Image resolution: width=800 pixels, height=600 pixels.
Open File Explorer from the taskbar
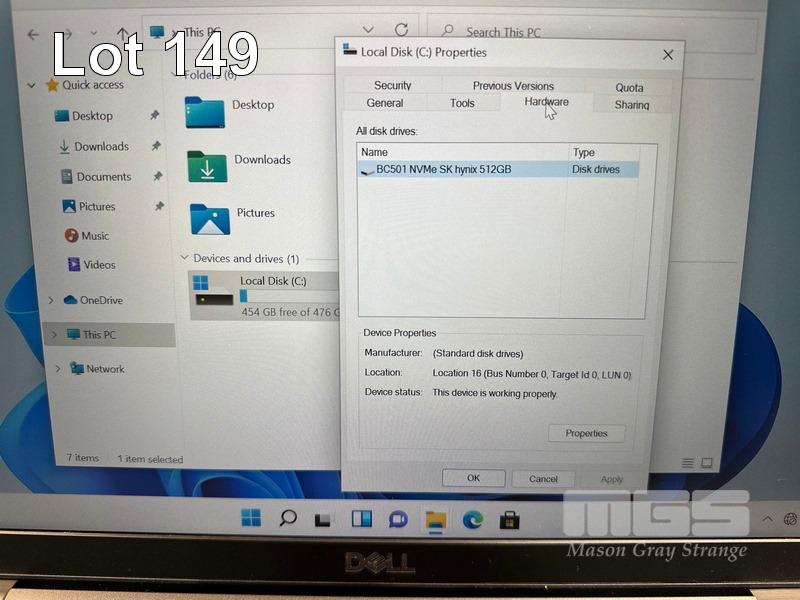pyautogui.click(x=435, y=519)
